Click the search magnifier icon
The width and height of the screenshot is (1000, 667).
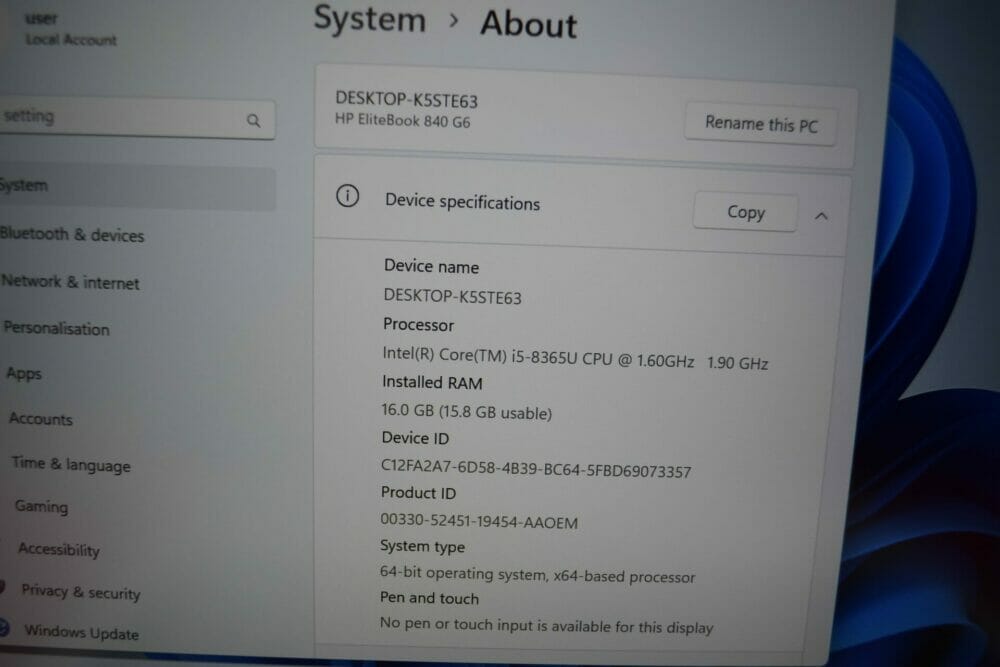pyautogui.click(x=253, y=120)
